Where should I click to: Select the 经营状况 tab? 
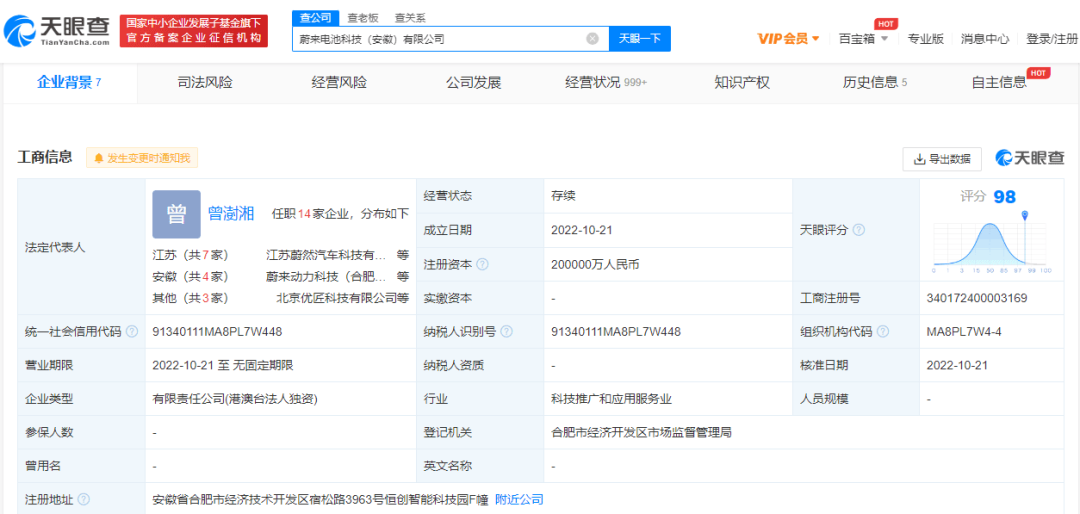tap(606, 83)
